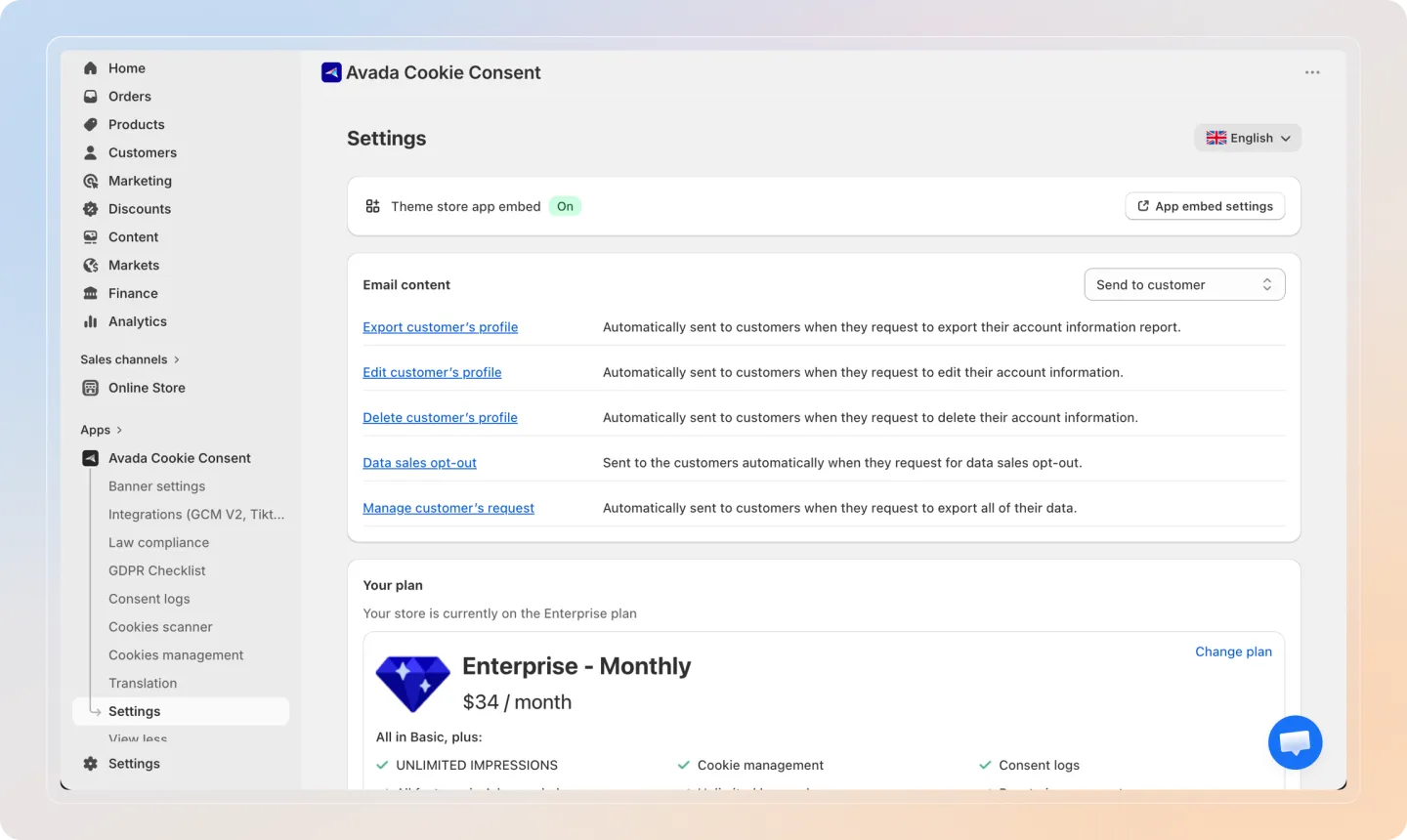Image resolution: width=1407 pixels, height=840 pixels.
Task: Open GDPR Checklist submenu item
Action: coord(156,570)
